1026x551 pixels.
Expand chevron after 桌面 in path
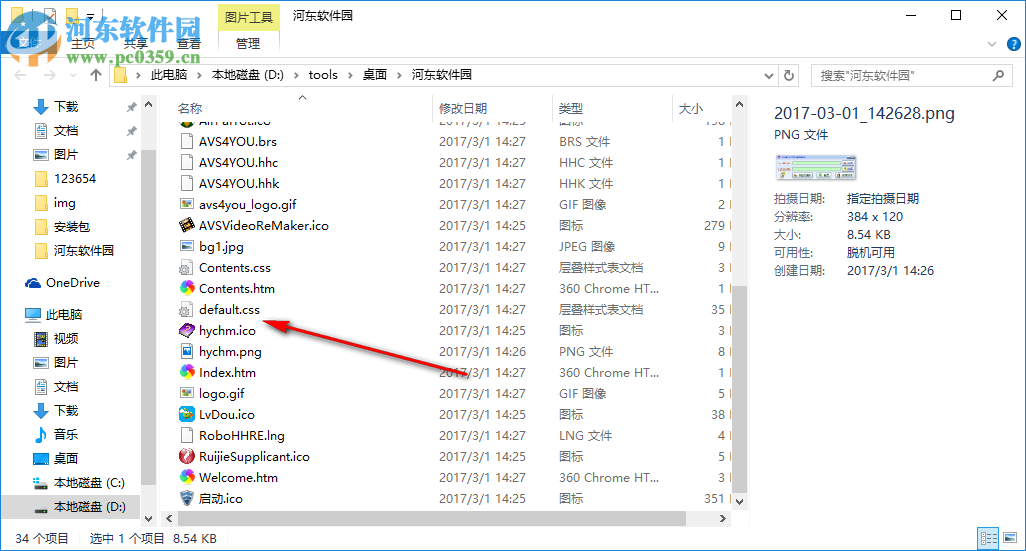coord(399,75)
